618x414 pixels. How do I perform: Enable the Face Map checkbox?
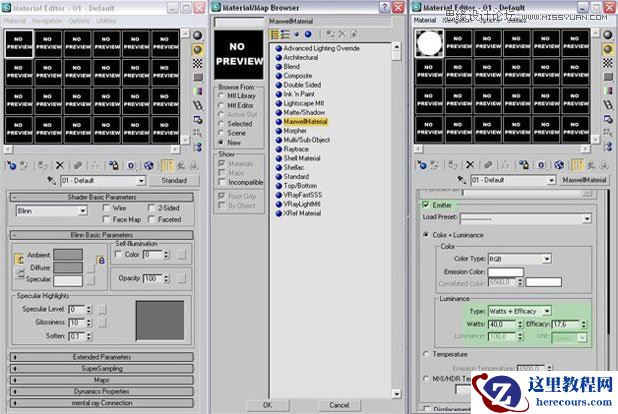click(106, 219)
